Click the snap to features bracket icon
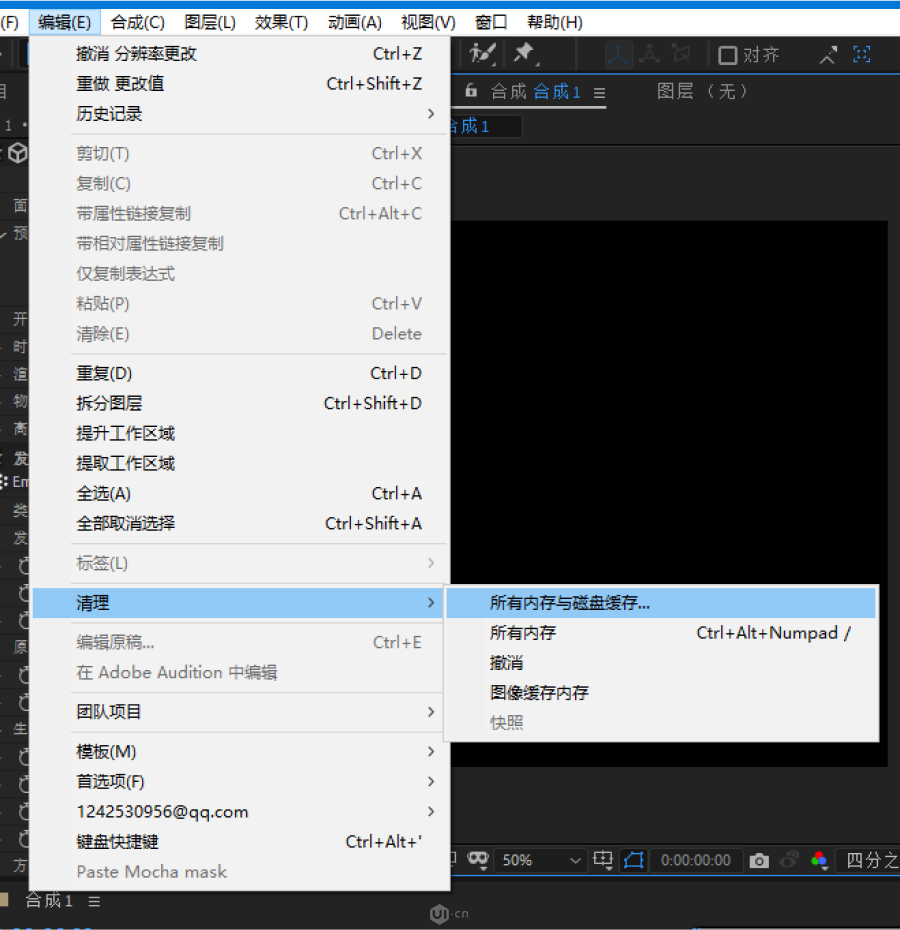The height and width of the screenshot is (930, 900). pyautogui.click(x=861, y=55)
